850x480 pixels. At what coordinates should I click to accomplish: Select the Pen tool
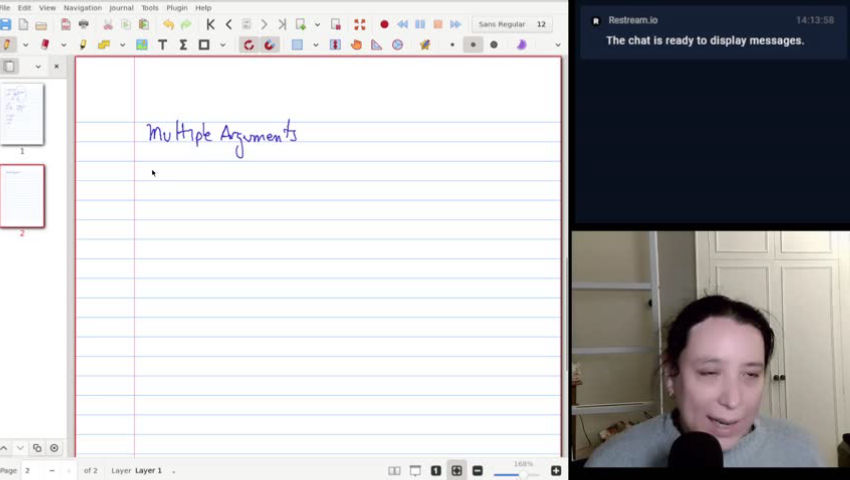[x=7, y=45]
